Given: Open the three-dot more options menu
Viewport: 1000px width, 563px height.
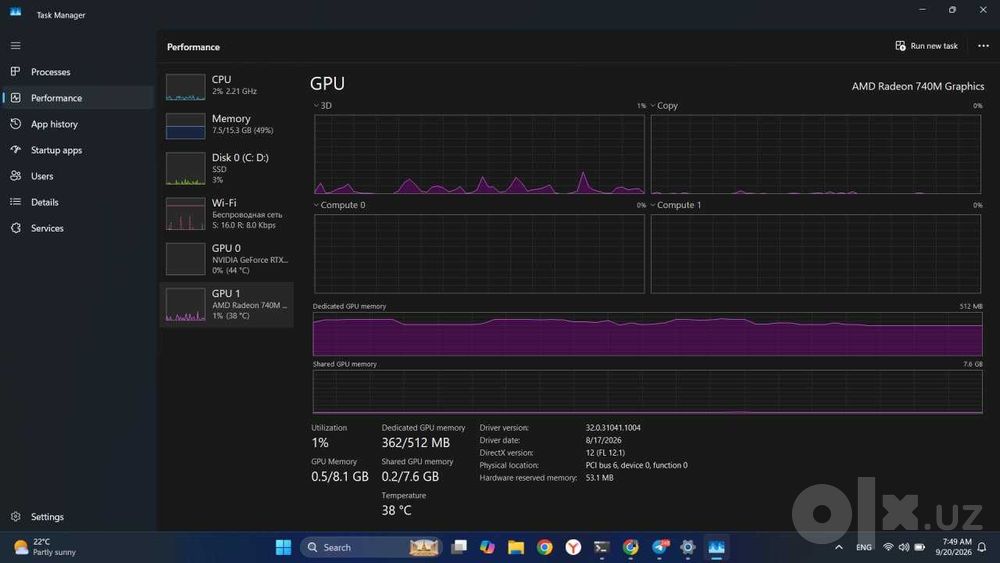Looking at the screenshot, I should click(983, 46).
